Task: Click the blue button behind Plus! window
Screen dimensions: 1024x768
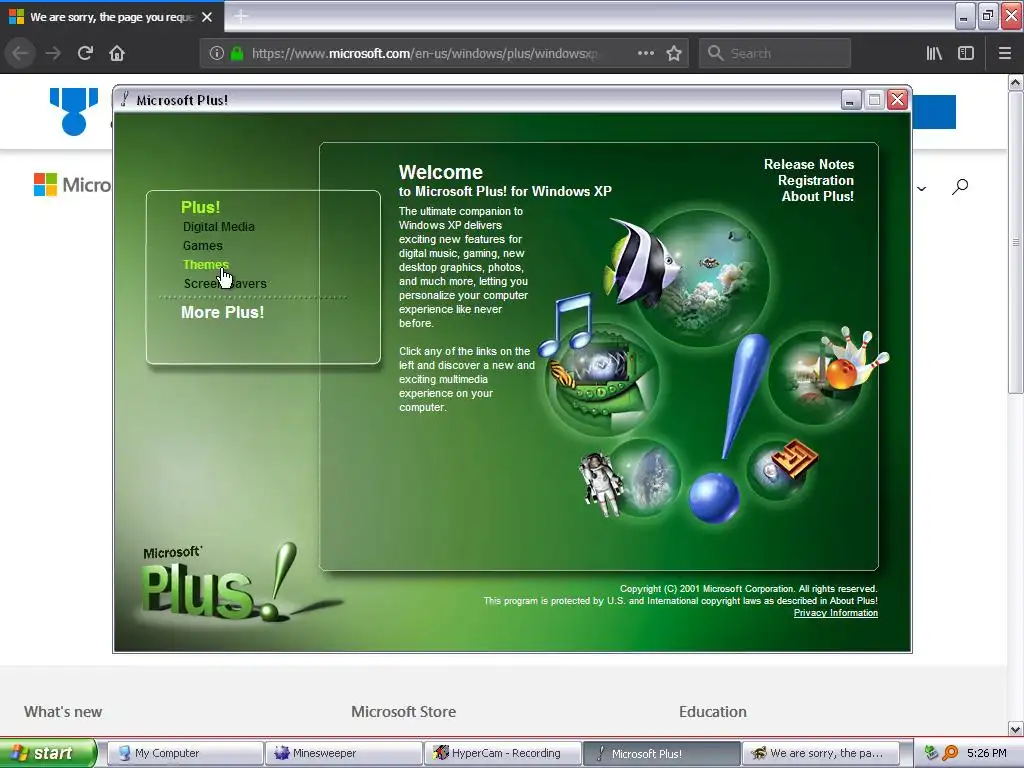Action: 934,112
